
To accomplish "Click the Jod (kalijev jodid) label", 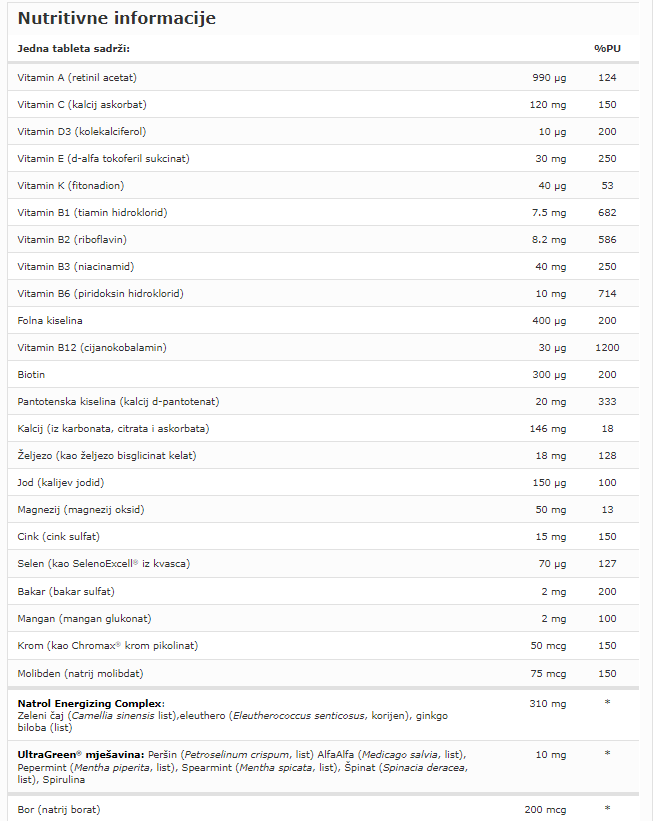I will pos(61,483).
